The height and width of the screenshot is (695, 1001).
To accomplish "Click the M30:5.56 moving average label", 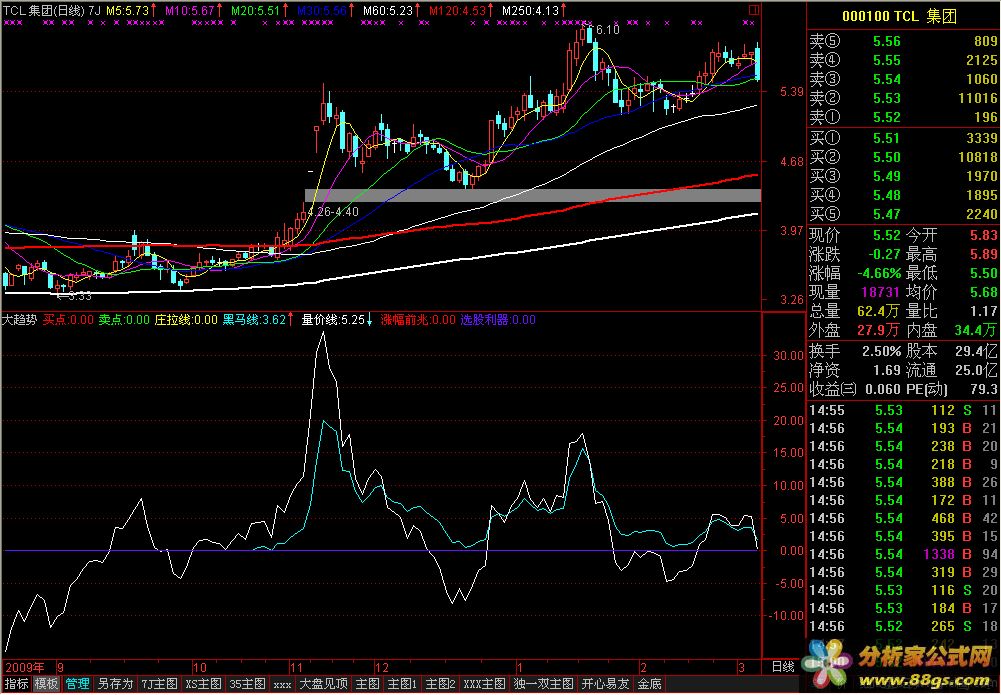I will (322, 11).
